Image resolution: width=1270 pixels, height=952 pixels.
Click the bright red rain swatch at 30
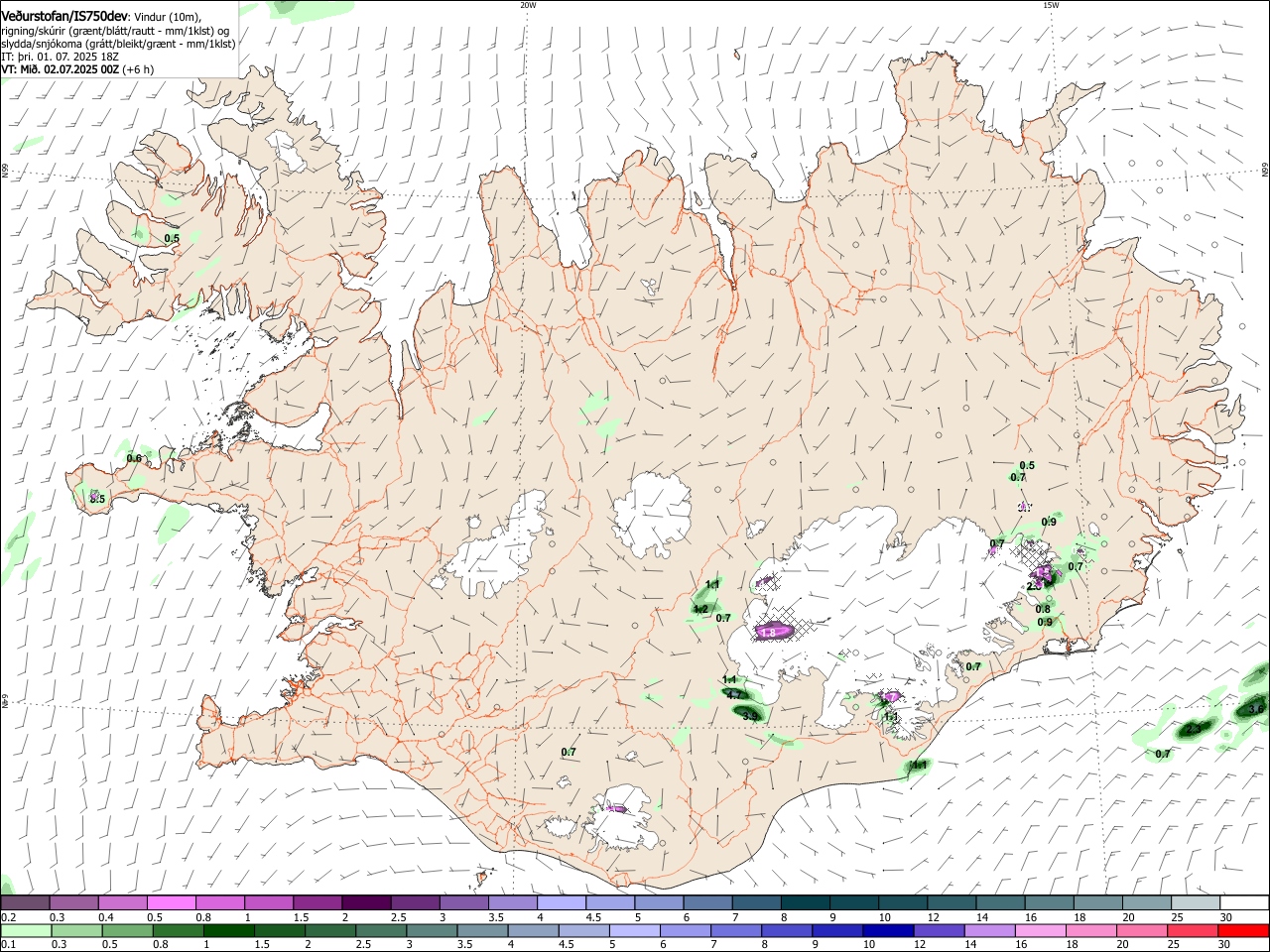[x=1244, y=931]
